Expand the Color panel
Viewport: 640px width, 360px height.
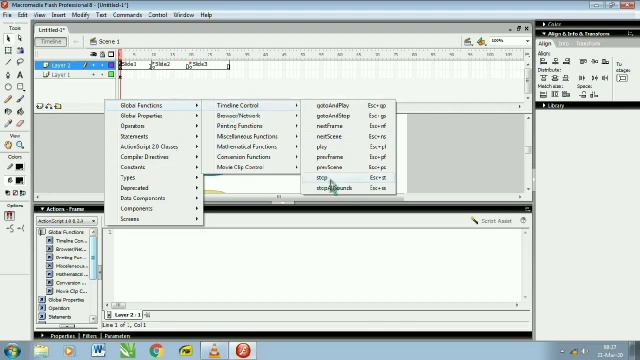point(544,24)
